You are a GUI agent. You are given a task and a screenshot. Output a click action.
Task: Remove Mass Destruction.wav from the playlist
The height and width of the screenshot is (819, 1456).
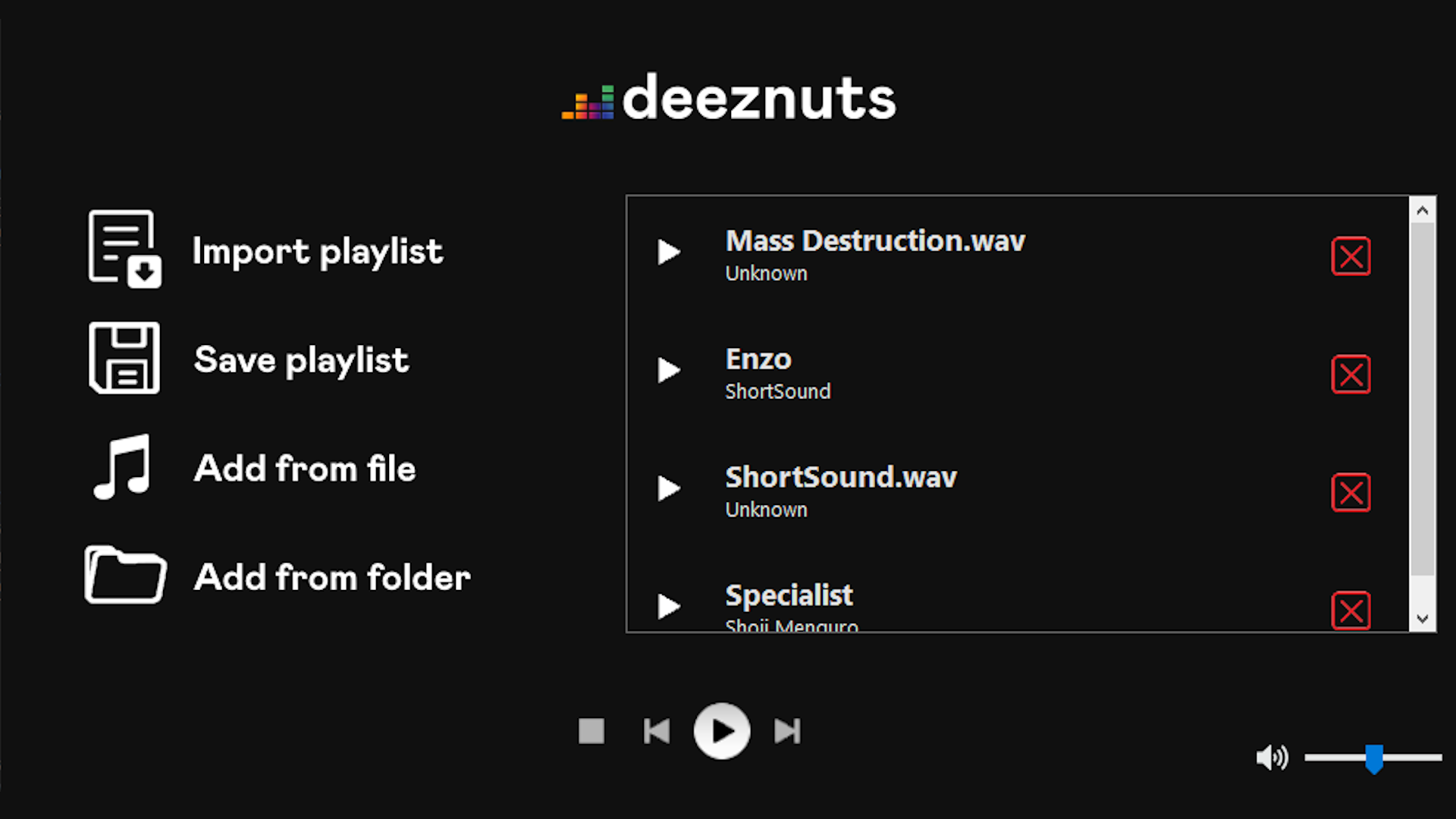tap(1351, 256)
